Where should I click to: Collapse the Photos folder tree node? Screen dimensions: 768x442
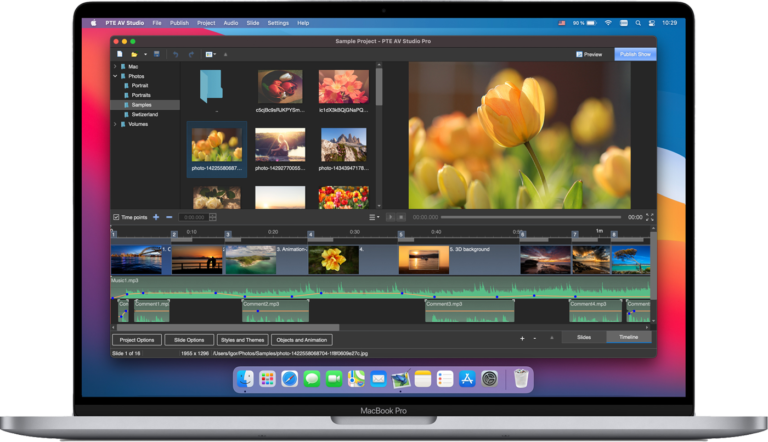point(115,76)
